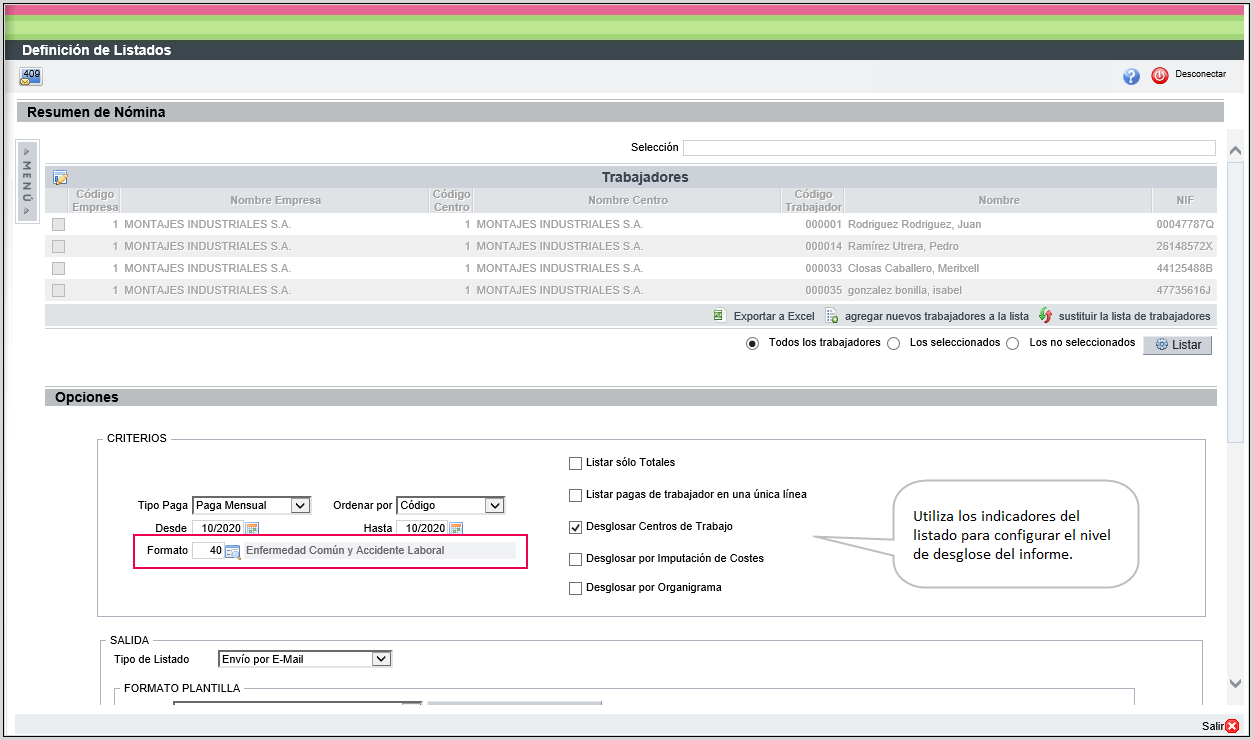Click the edit icon beside Trabajadores header
This screenshot has width=1253, height=740.
[60, 177]
